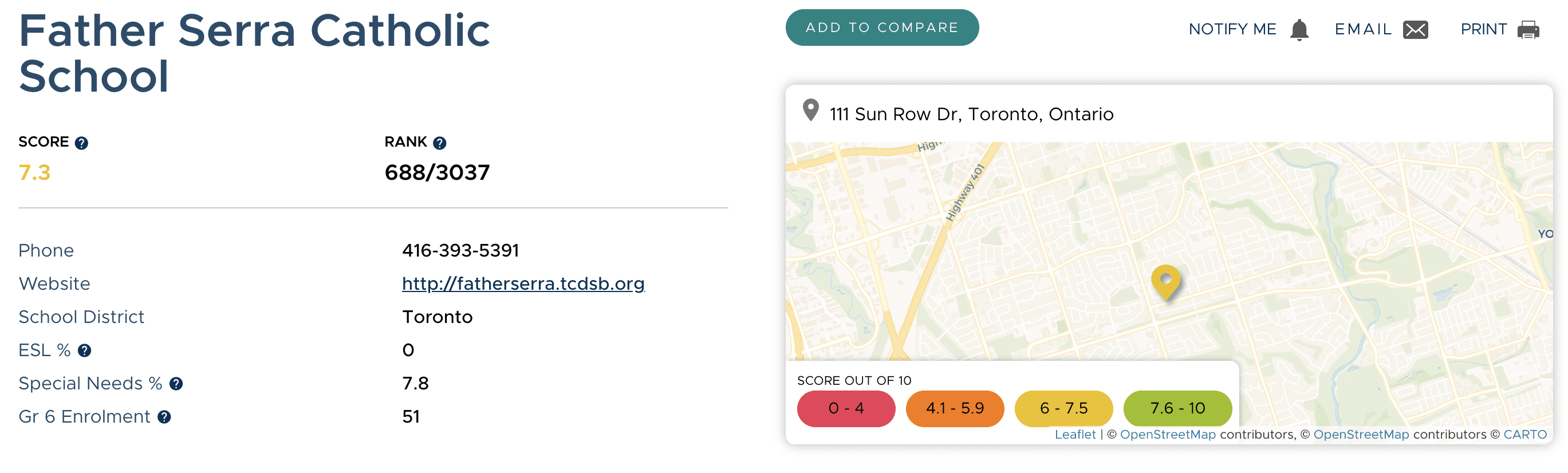Click the Gr 6 Enrolment help icon

(x=164, y=417)
